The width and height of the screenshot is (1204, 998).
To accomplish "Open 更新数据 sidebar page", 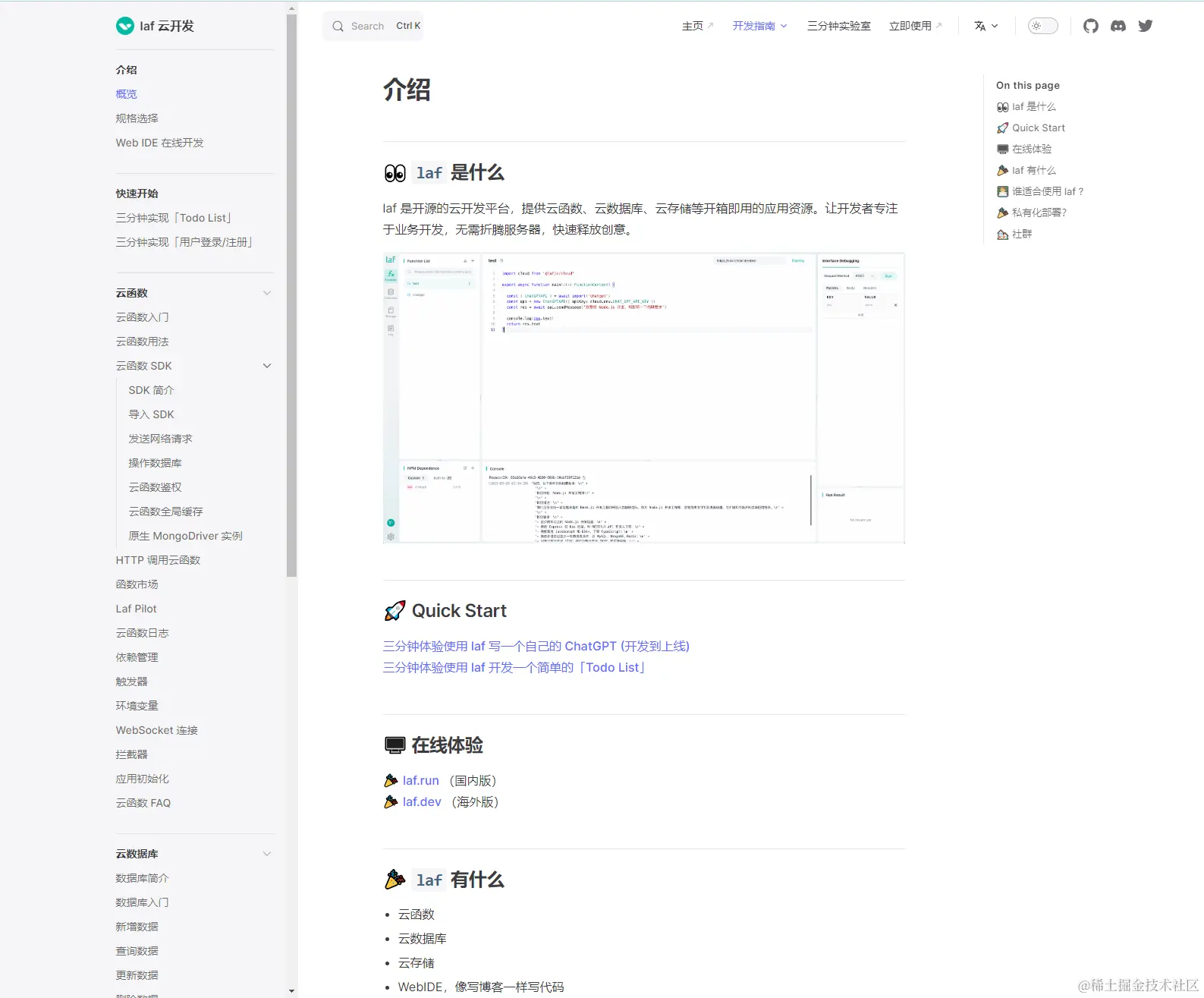I will click(x=137, y=975).
